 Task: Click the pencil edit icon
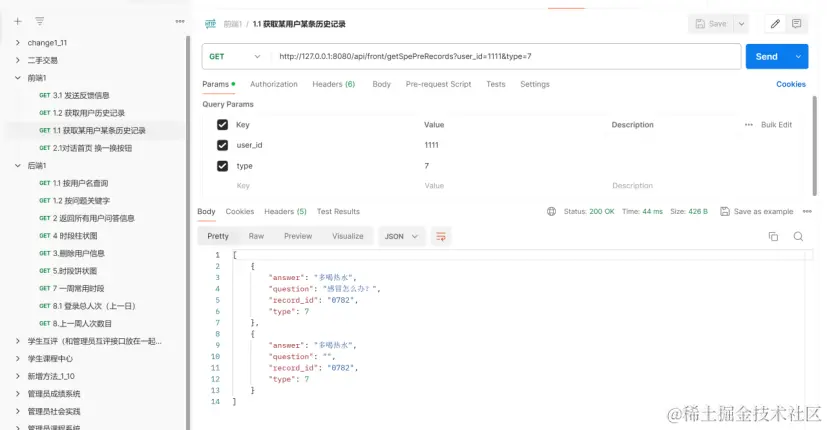[775, 24]
